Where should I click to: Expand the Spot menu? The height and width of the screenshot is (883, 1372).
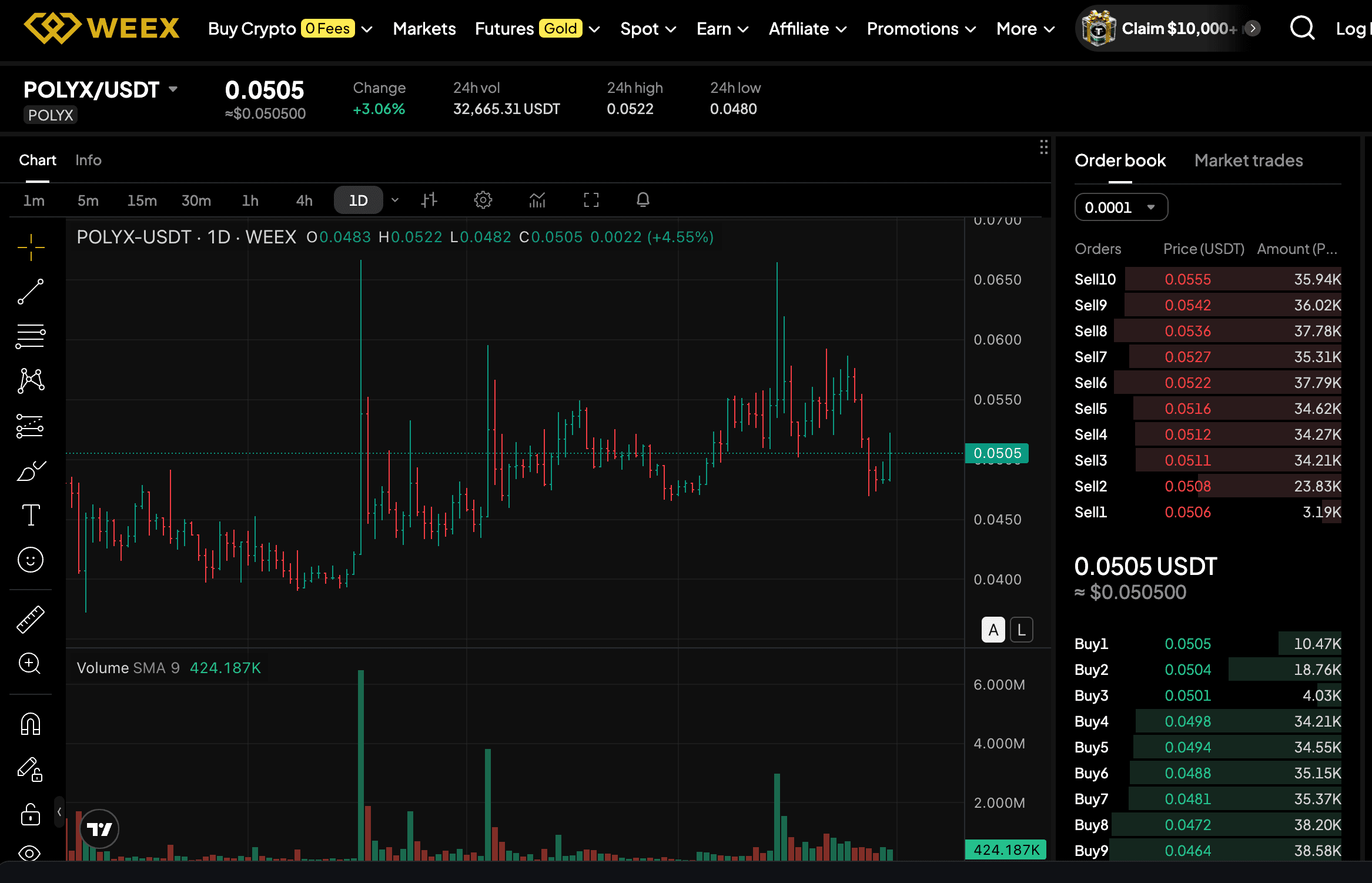[x=648, y=28]
